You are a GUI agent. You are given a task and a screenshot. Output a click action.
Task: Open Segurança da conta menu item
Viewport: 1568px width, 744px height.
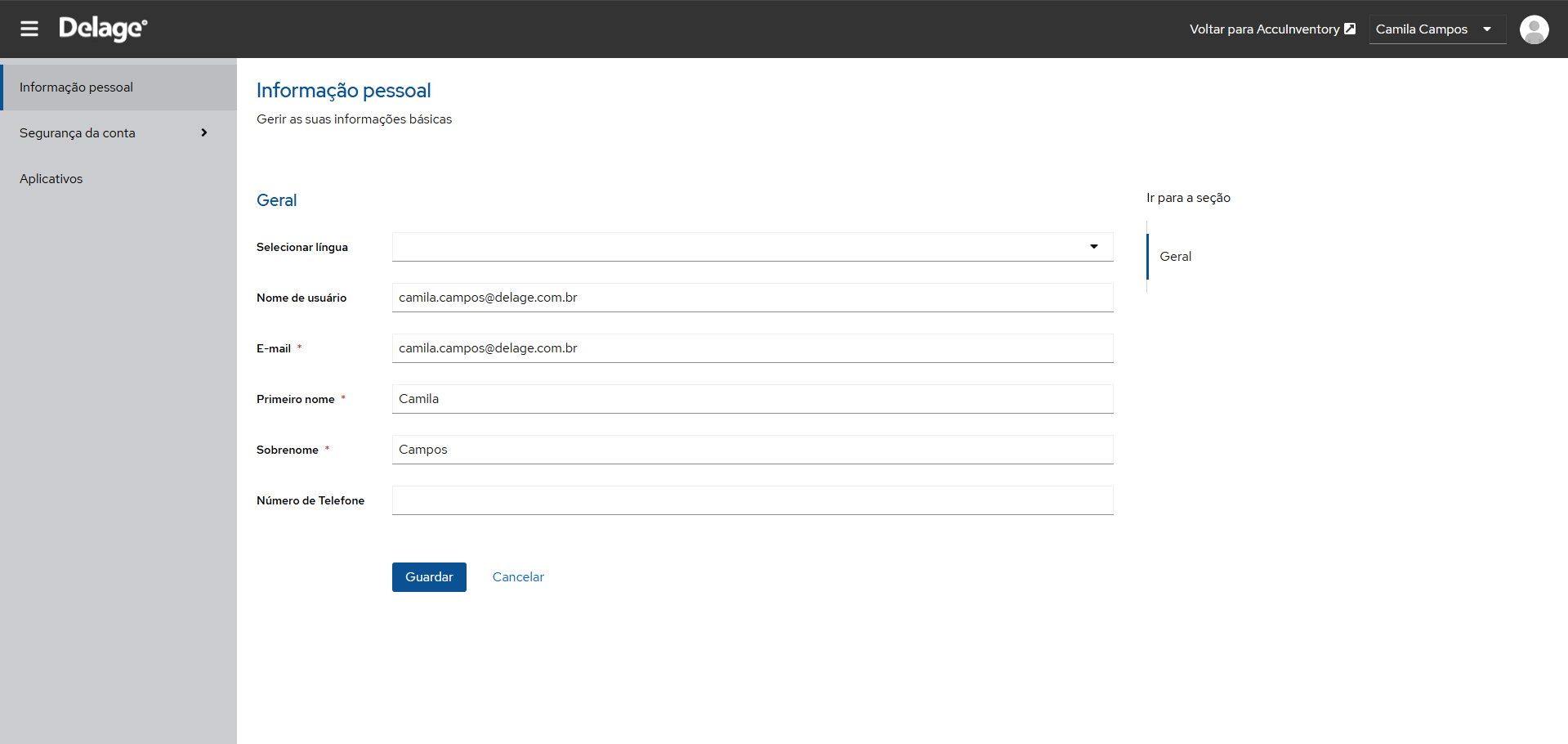[x=118, y=133]
